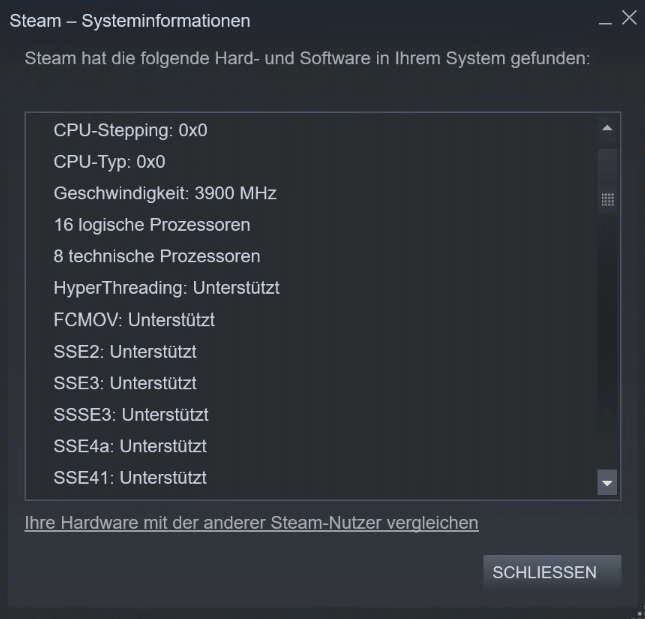Select the FCMOV: Unterstützt line
Viewport: 645px width, 619px height.
pos(135,320)
